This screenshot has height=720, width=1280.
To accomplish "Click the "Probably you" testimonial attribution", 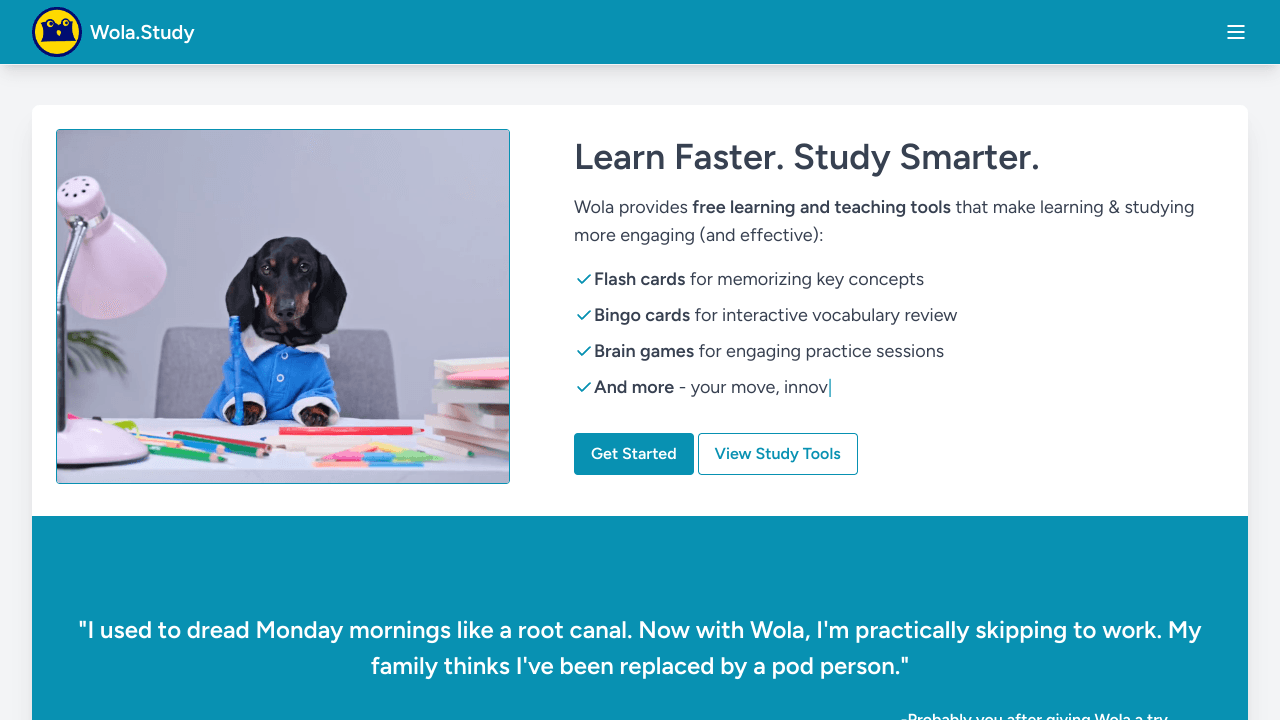I will click(x=1034, y=716).
